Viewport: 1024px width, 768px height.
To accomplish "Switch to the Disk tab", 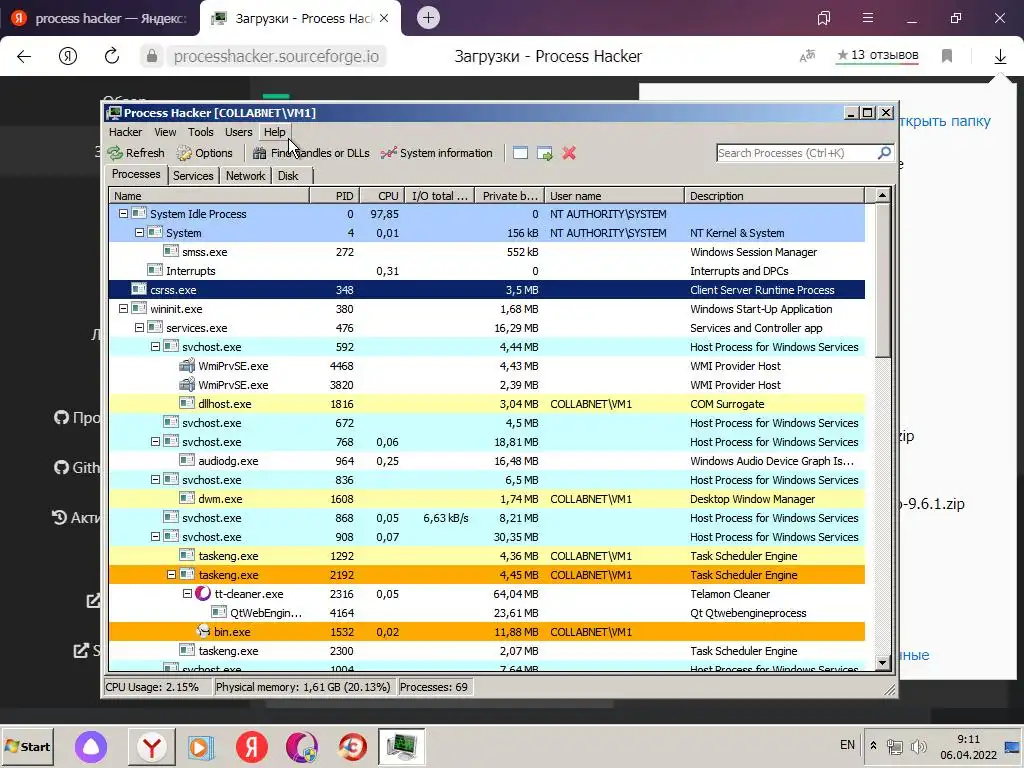I will 288,176.
